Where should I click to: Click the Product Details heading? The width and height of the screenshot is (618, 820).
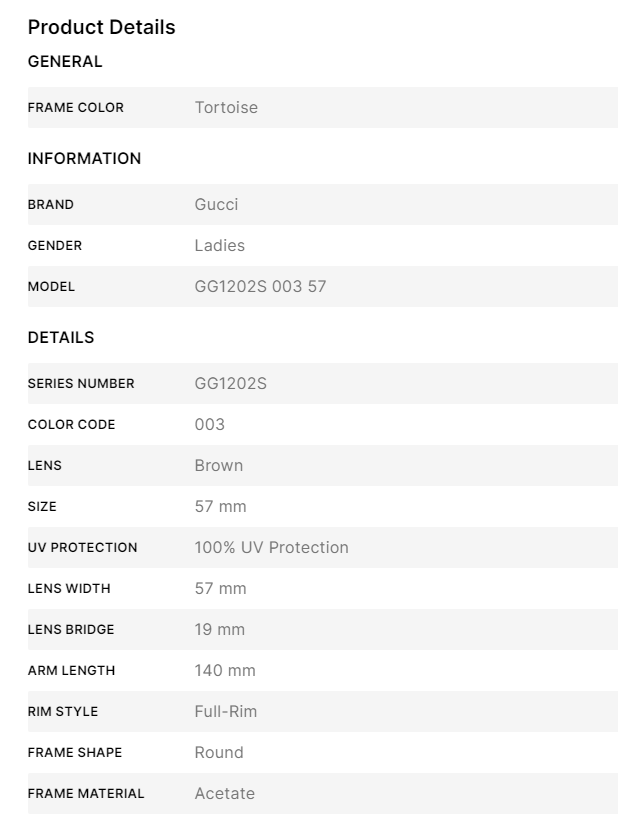[x=101, y=27]
